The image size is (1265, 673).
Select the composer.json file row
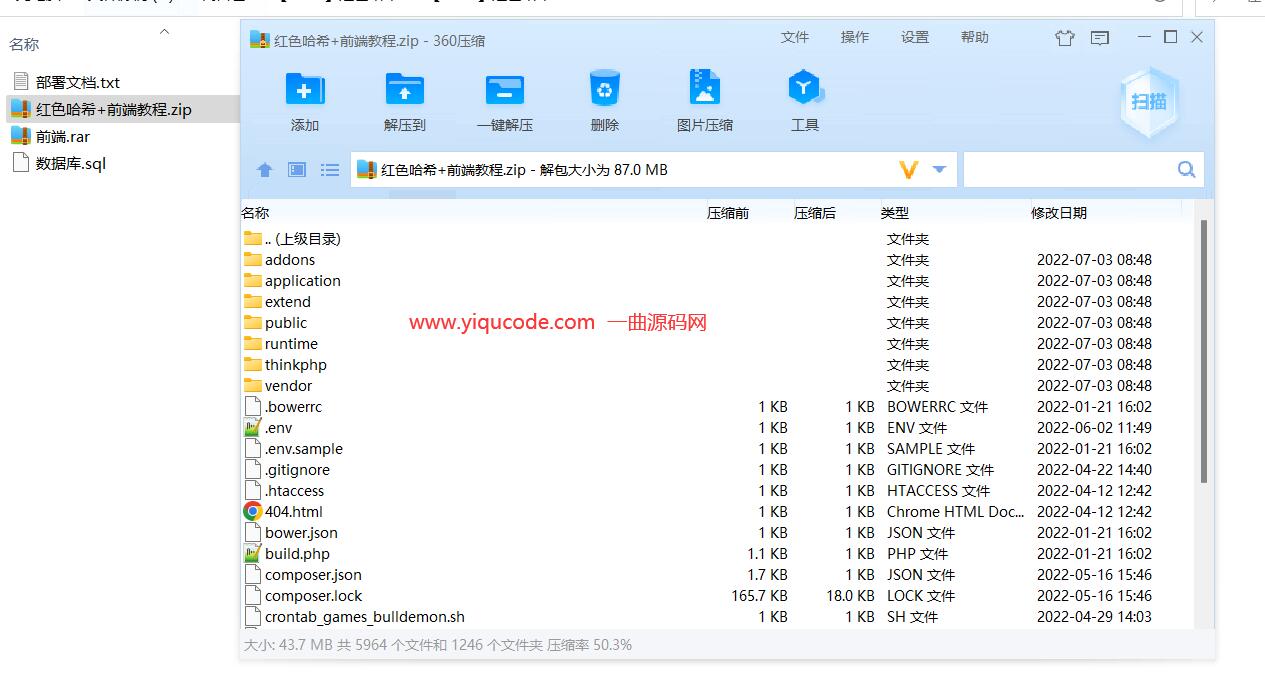[718, 575]
